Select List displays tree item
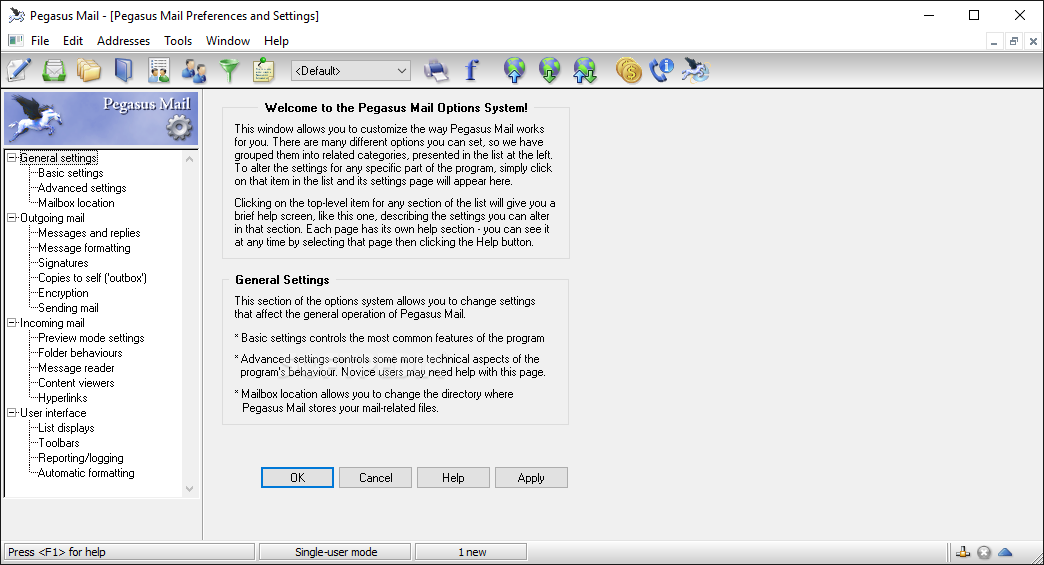The image size is (1044, 565). coord(66,428)
